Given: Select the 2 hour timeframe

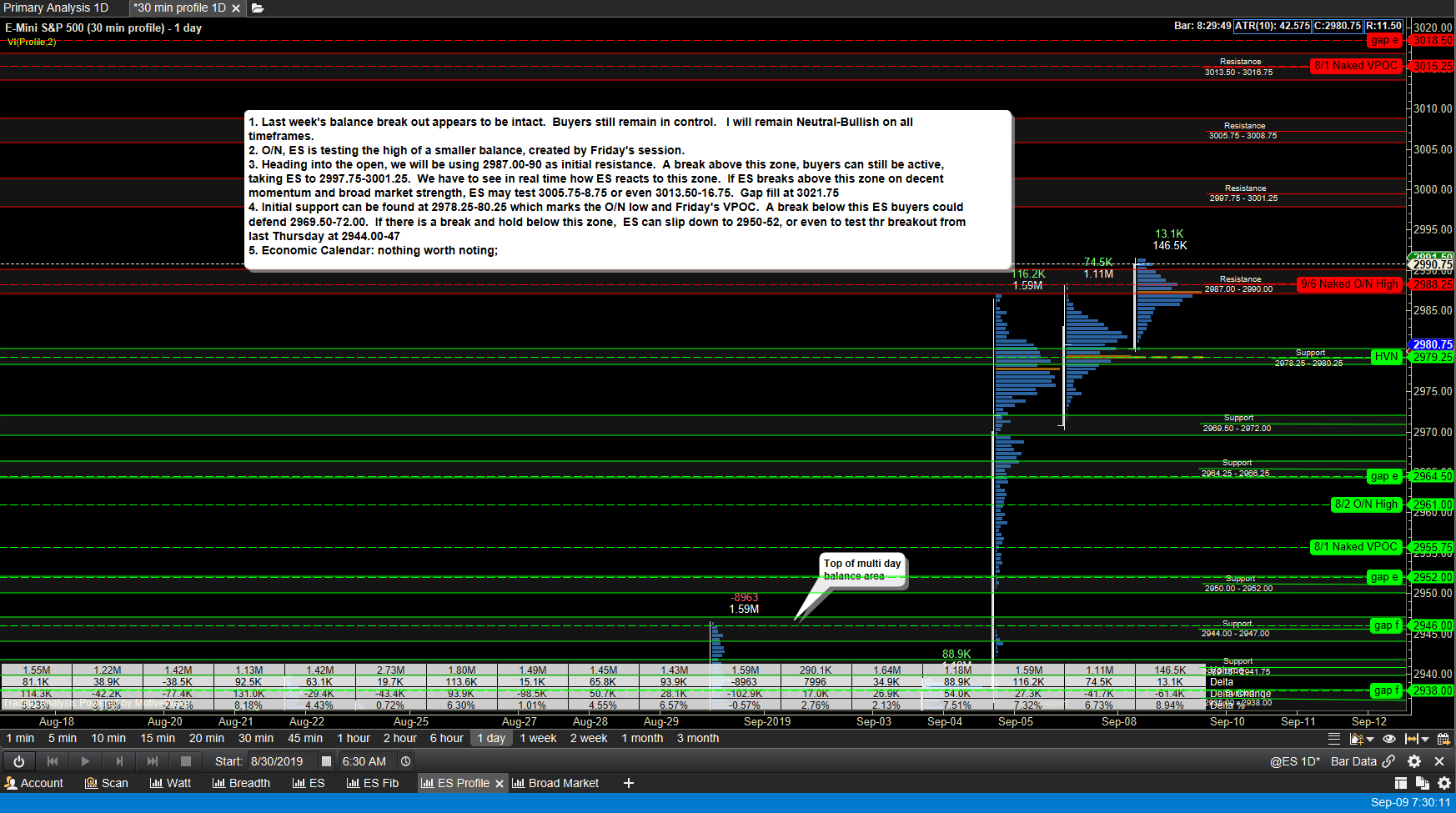Looking at the screenshot, I should coord(400,738).
